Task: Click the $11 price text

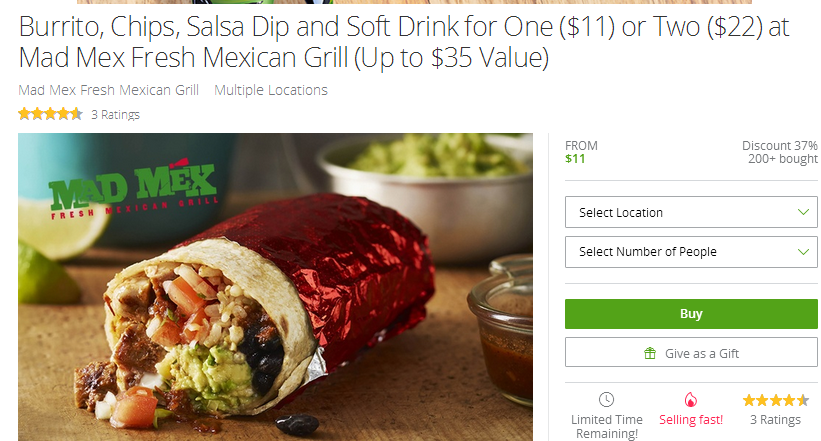Action: click(575, 159)
